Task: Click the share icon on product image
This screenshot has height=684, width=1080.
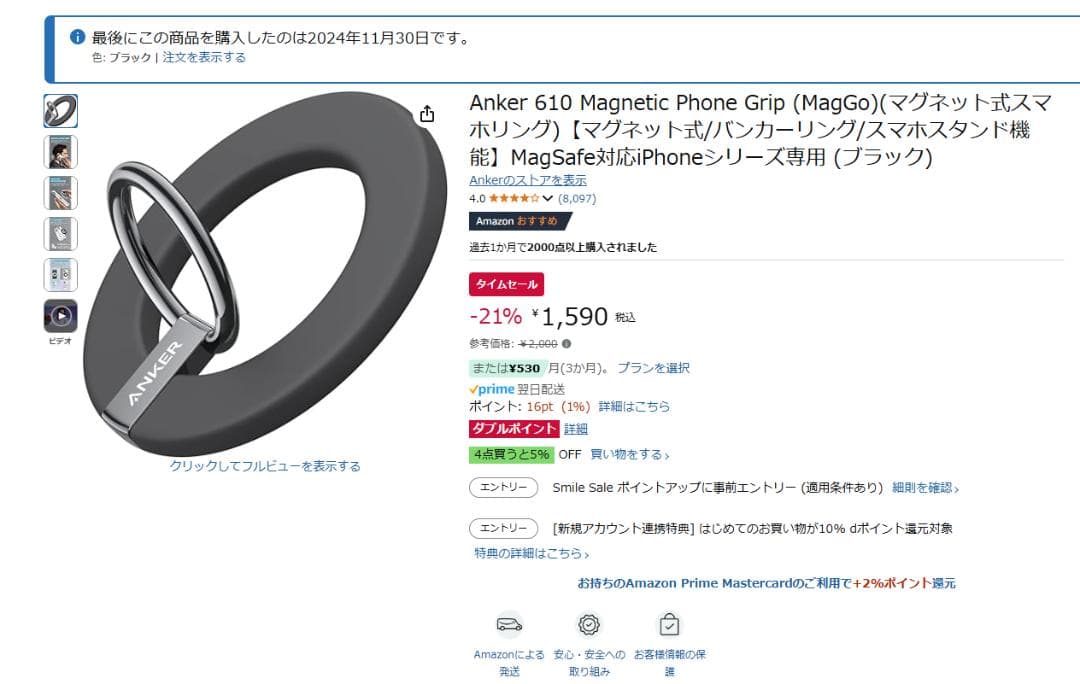Action: 427,114
